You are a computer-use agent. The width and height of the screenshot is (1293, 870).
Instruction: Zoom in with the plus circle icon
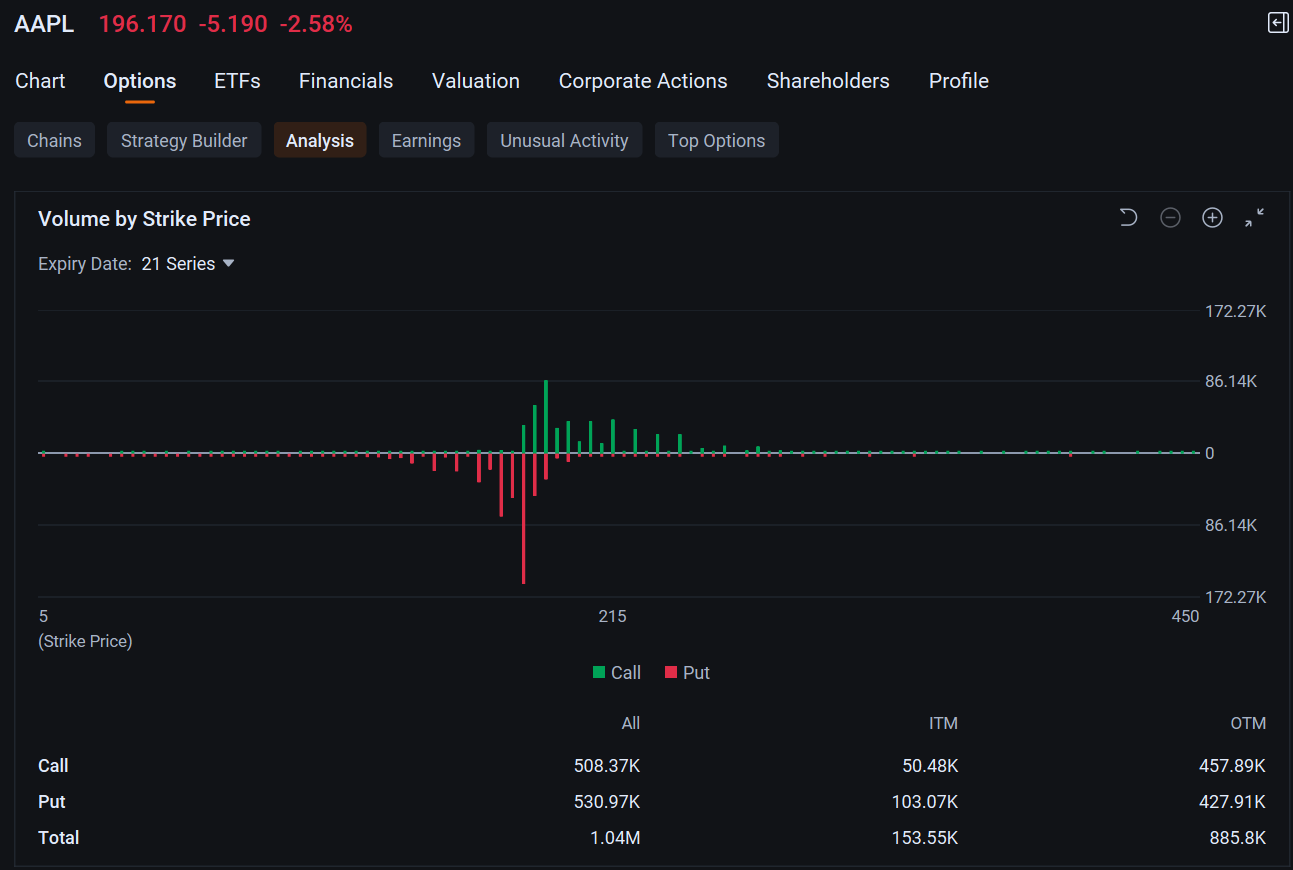pyautogui.click(x=1212, y=218)
